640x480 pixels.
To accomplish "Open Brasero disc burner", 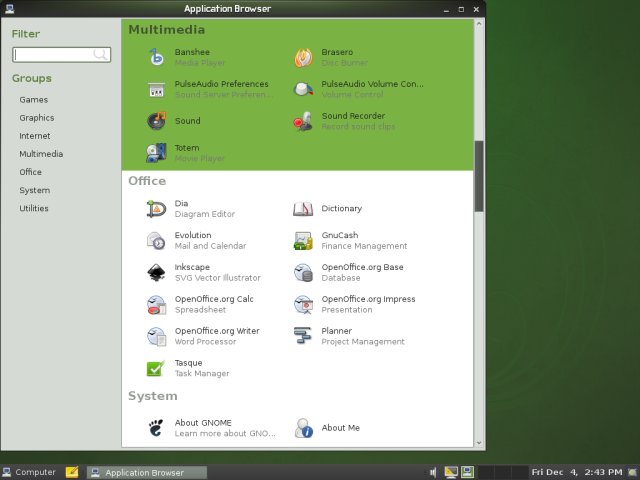I will pyautogui.click(x=303, y=58).
